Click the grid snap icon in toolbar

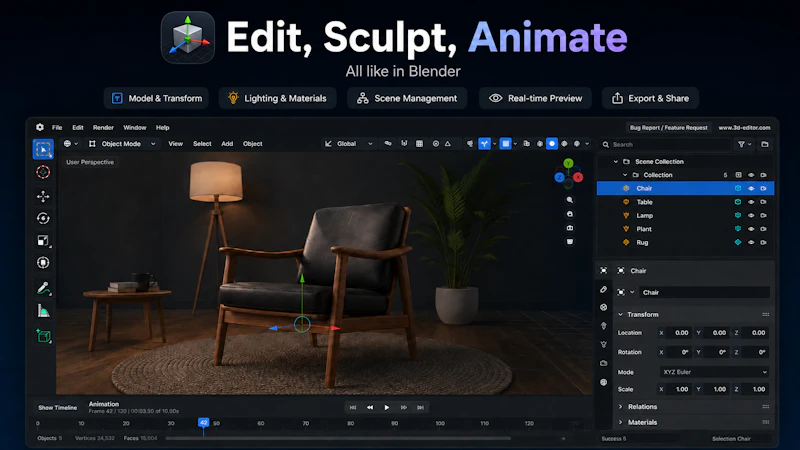419,144
